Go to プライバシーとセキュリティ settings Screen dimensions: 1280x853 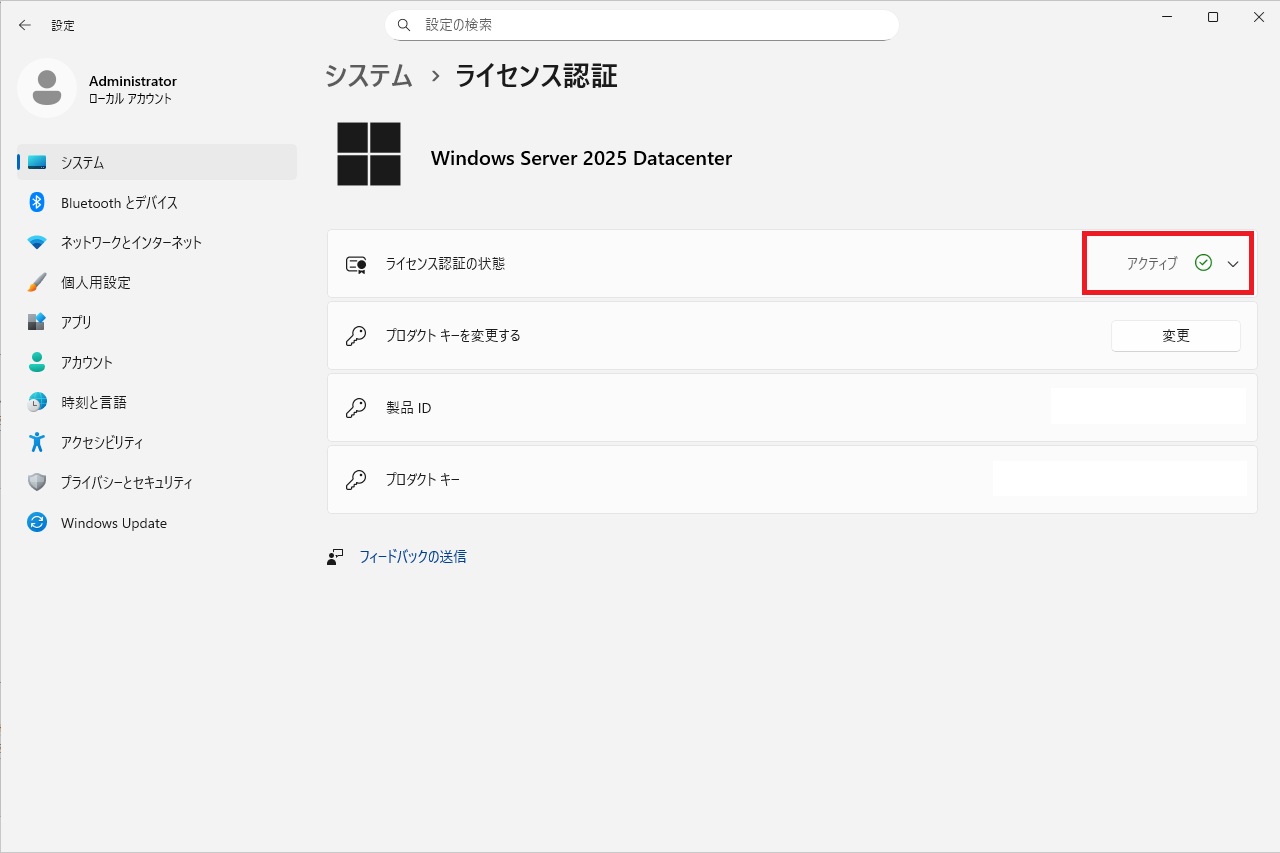click(x=157, y=482)
